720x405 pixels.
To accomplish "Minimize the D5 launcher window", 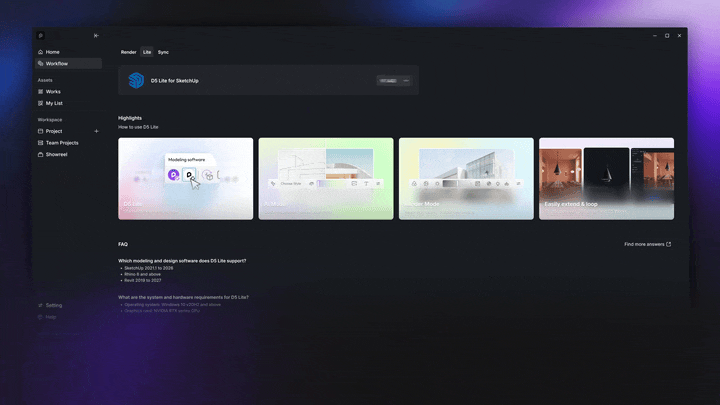I will (655, 35).
